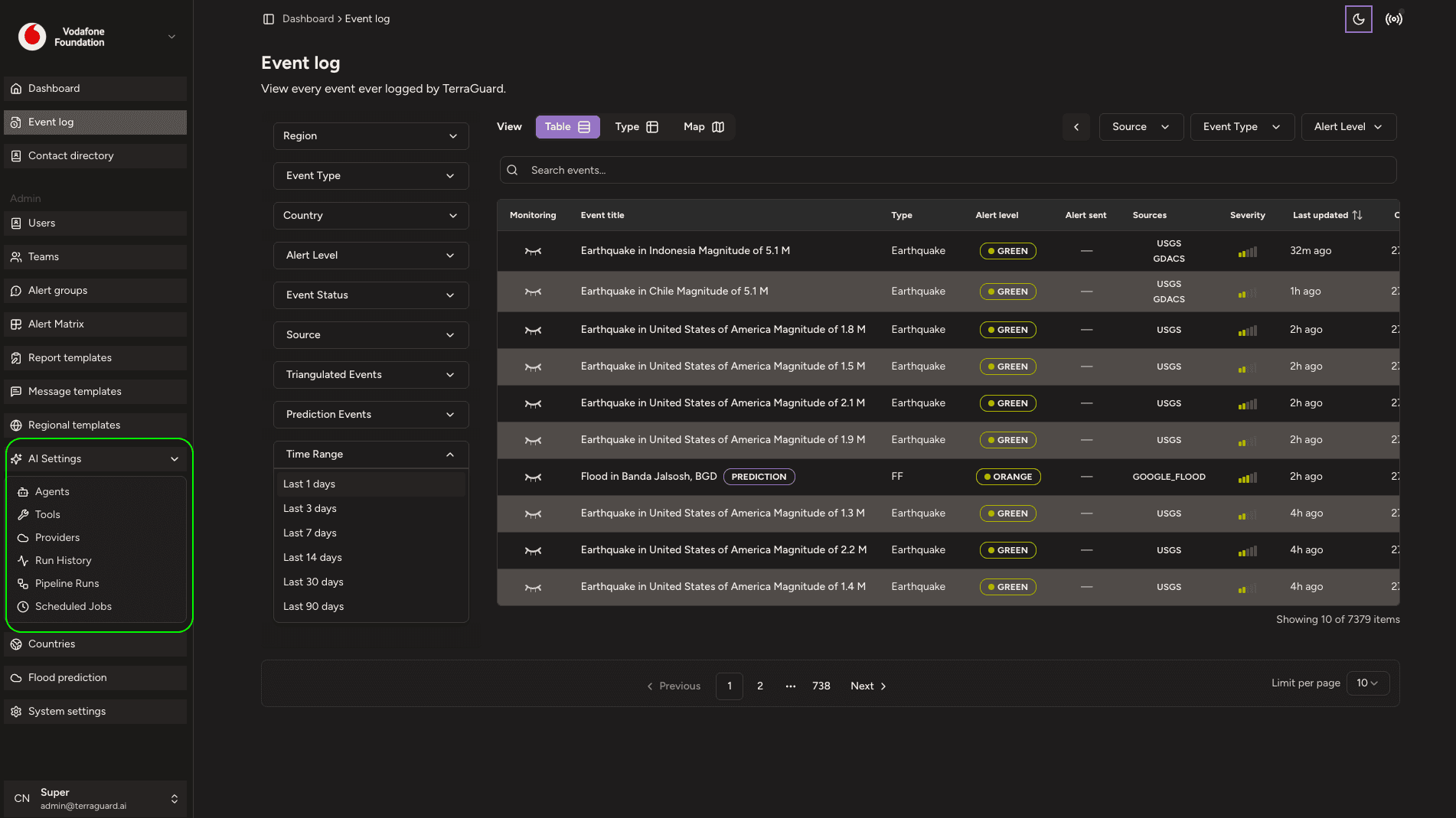Viewport: 1456px width, 818px height.
Task: Select Last 1 days time range
Action: pyautogui.click(x=371, y=484)
